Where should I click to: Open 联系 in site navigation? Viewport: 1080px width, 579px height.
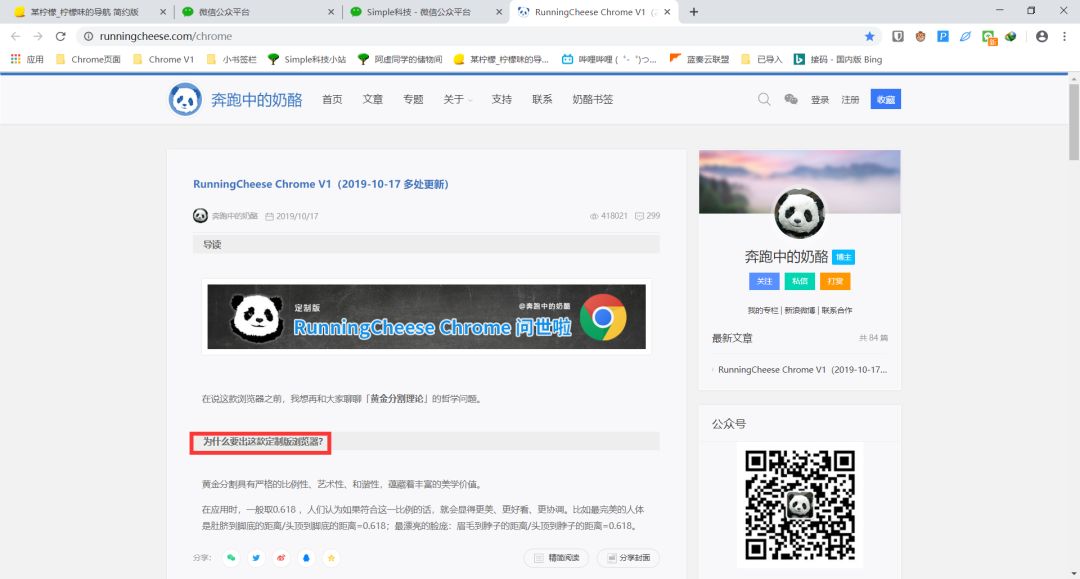pyautogui.click(x=542, y=99)
